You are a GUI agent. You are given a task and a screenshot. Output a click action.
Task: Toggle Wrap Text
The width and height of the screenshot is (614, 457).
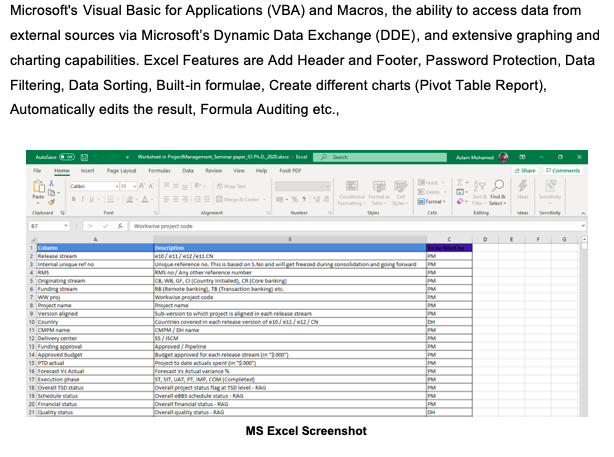[x=231, y=186]
